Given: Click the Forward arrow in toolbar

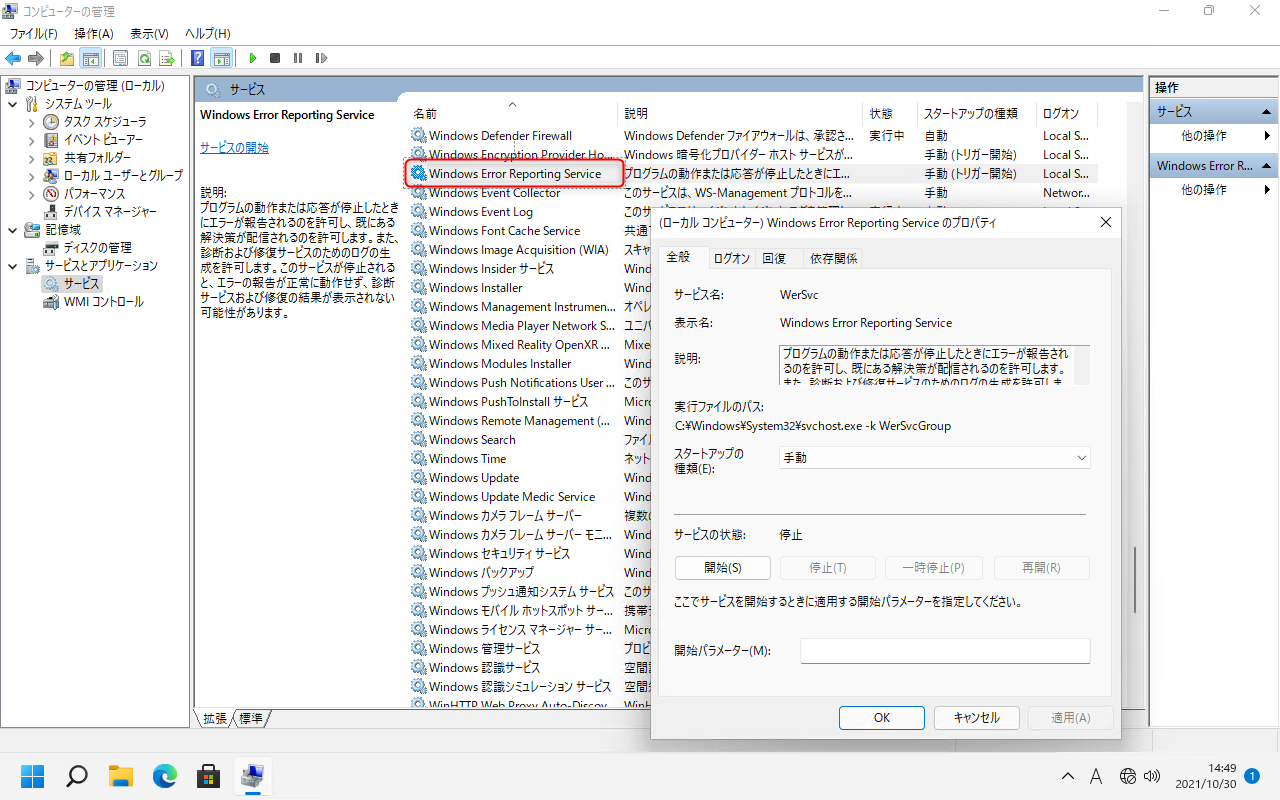Looking at the screenshot, I should pos(36,58).
